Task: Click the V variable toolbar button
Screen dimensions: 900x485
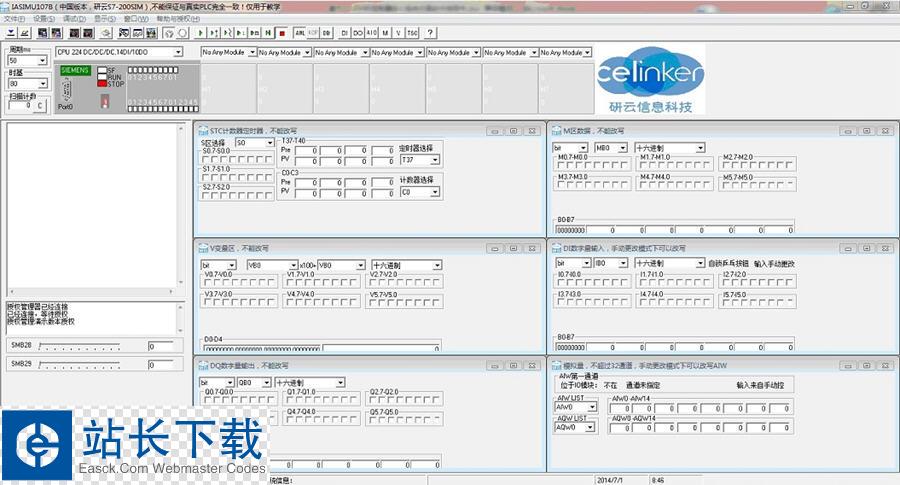Action: tap(398, 32)
